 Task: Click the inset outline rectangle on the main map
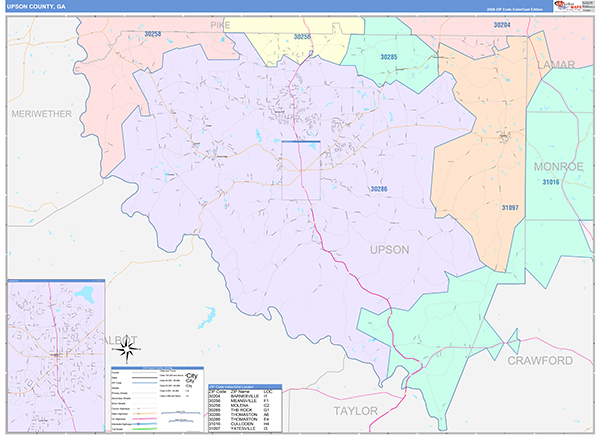[x=301, y=170]
